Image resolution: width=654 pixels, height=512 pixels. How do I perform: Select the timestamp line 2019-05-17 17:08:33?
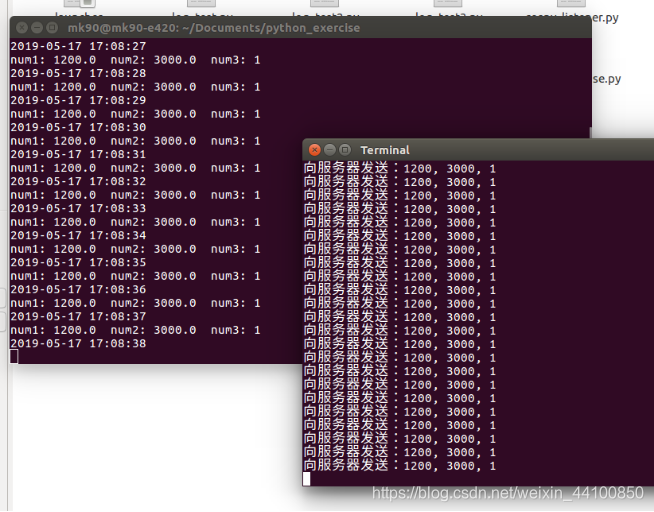click(78, 208)
